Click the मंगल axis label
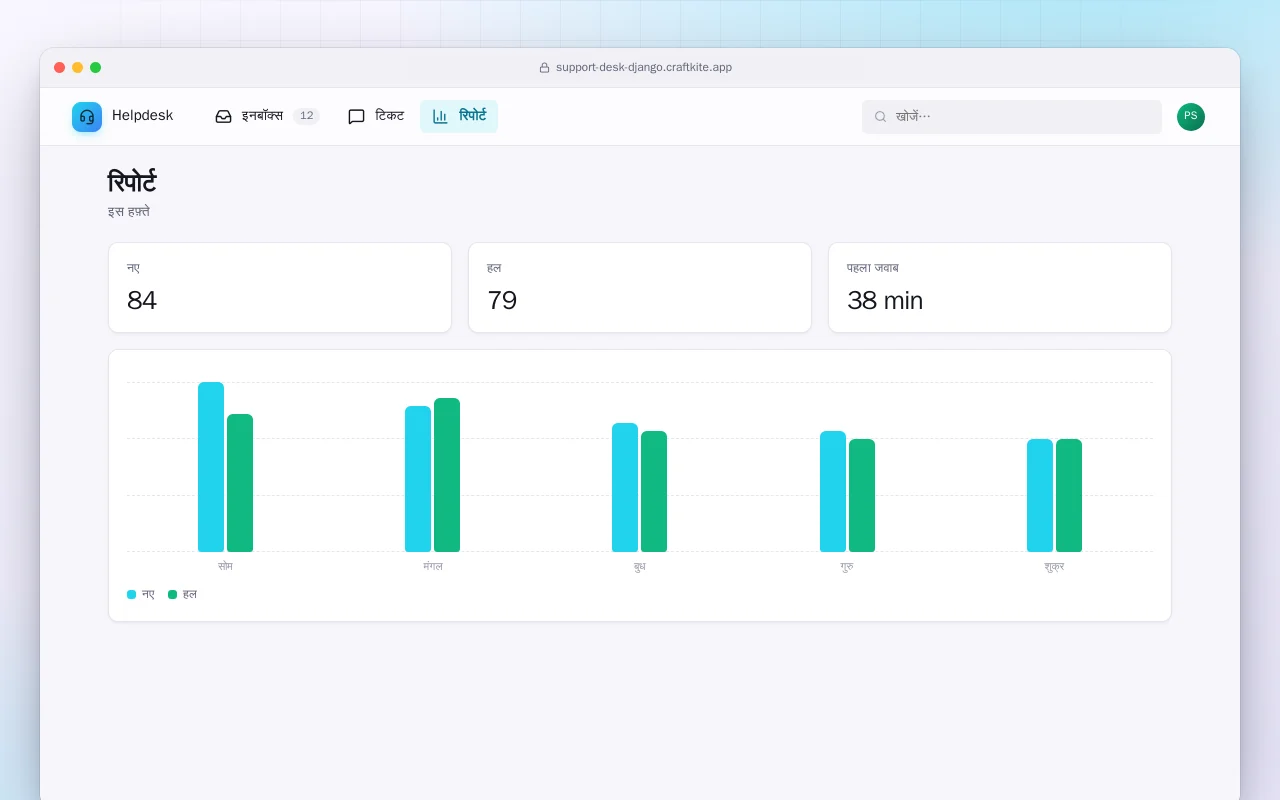This screenshot has height=800, width=1280. [433, 567]
